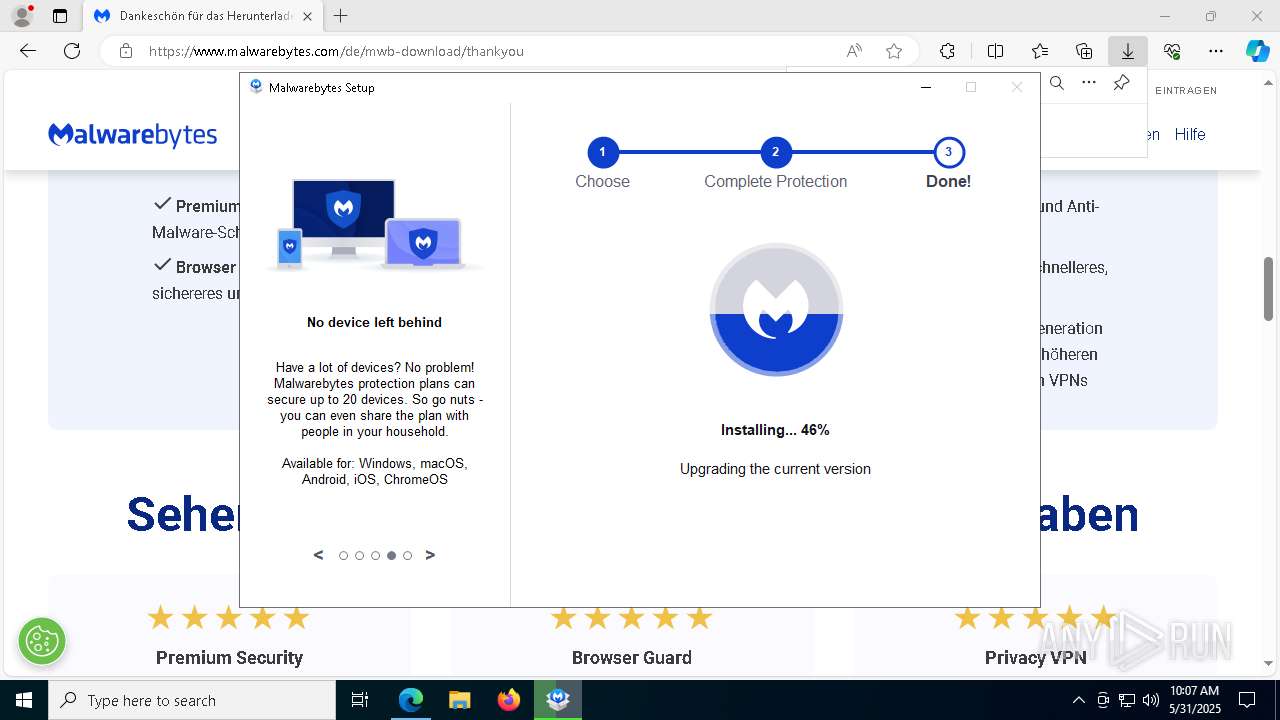Select the first carousel dot indicator

(343, 556)
